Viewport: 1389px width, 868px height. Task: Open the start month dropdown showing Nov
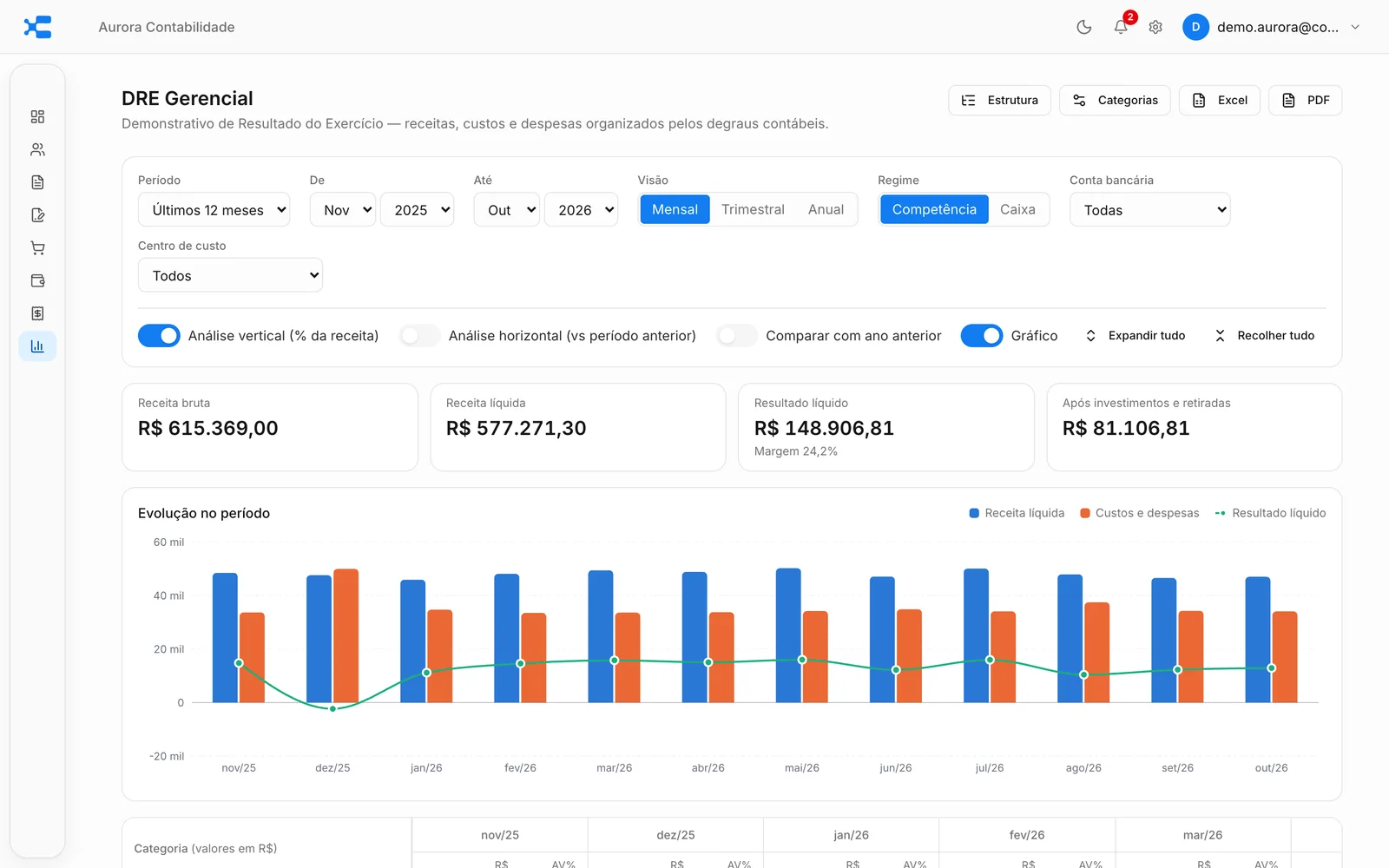point(343,210)
